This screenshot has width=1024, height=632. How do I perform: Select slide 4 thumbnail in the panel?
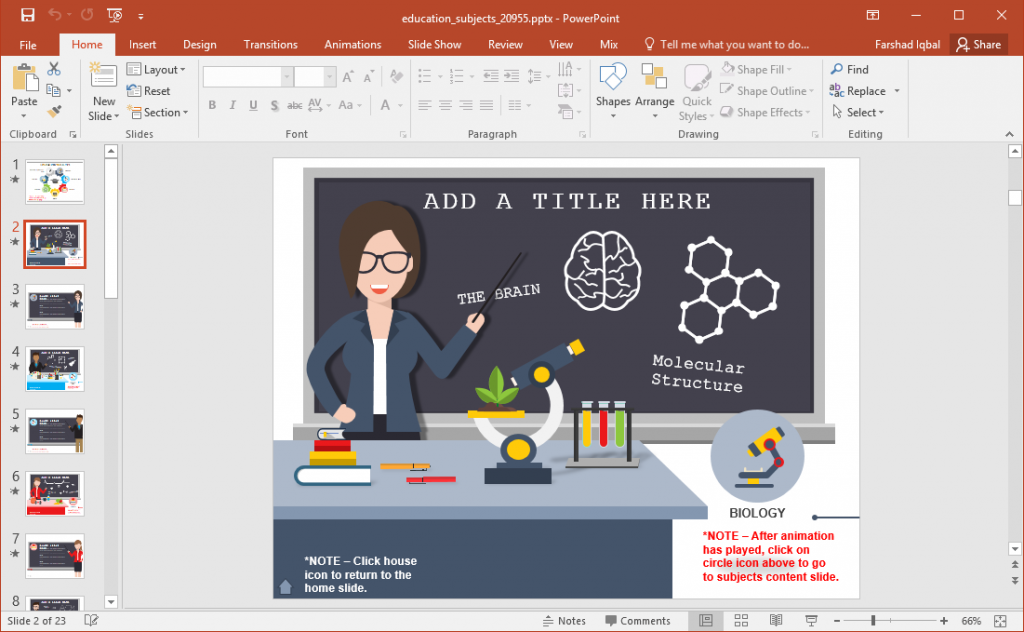[x=55, y=368]
